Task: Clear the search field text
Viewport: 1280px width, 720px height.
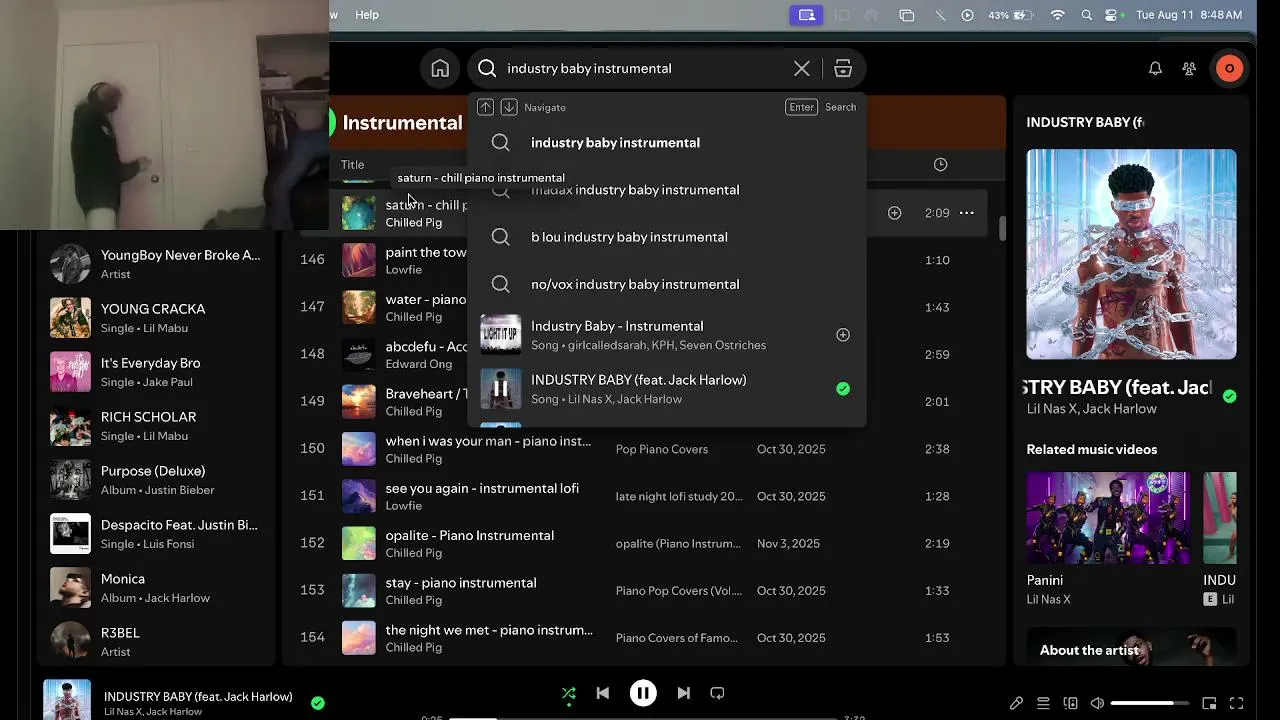Action: pos(802,69)
